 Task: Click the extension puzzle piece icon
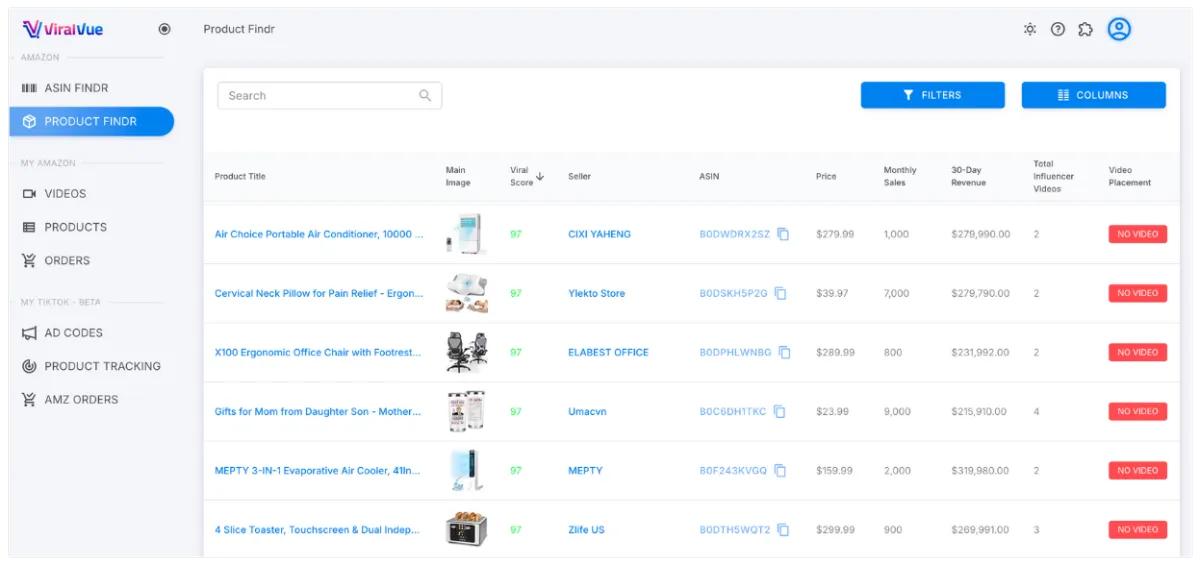coord(1086,29)
